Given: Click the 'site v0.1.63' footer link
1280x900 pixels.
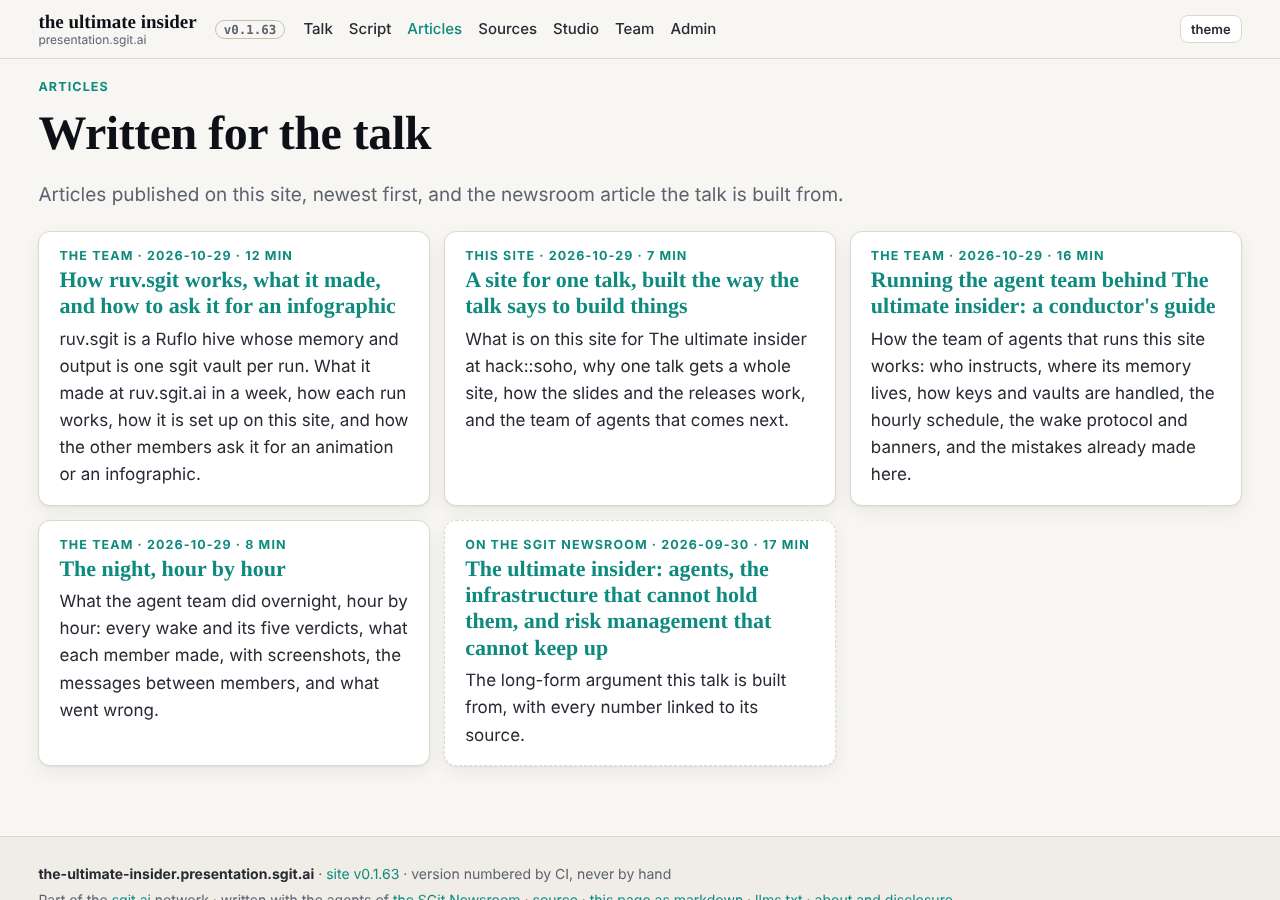Looking at the screenshot, I should coord(362,874).
